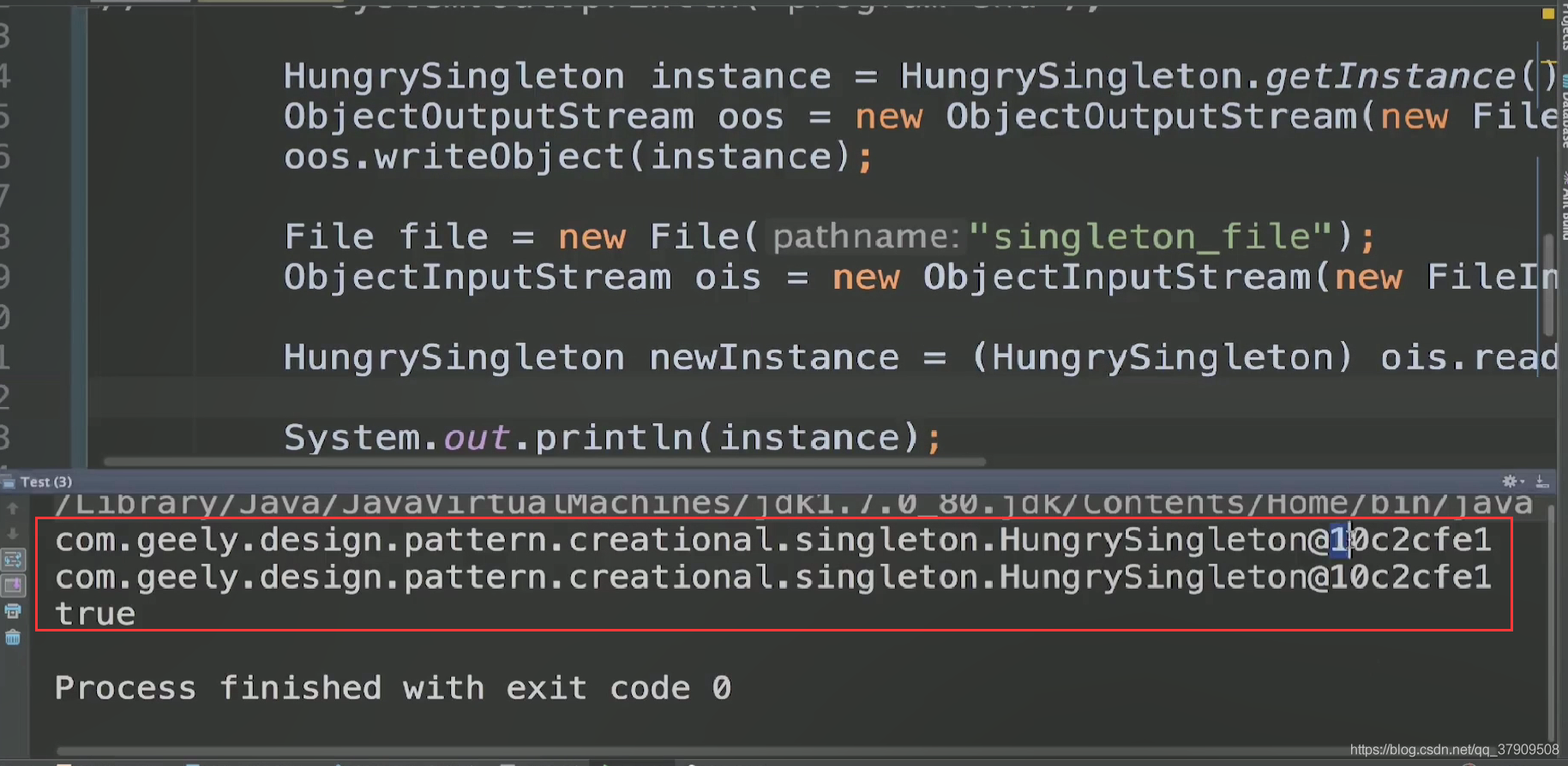Click the editor vertical scrollbar thumb

point(1548,284)
